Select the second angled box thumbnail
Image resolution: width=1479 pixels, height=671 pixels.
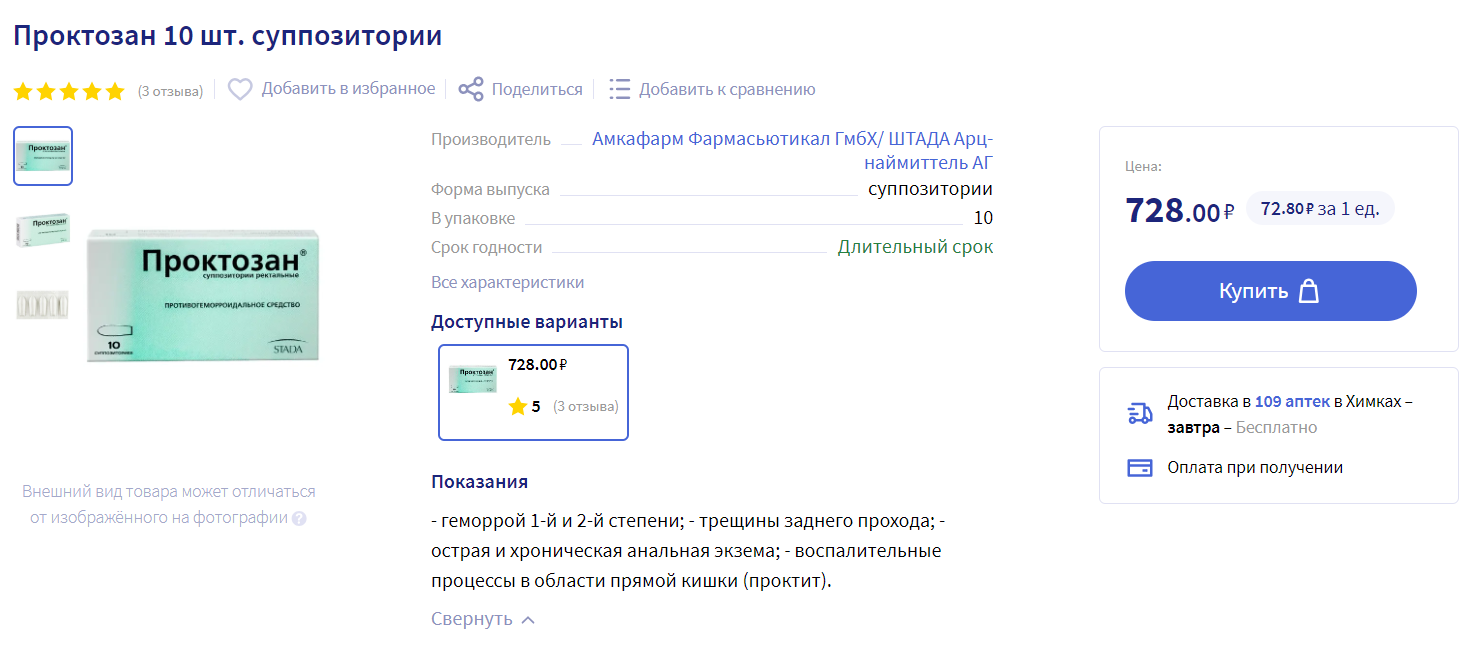(x=43, y=230)
